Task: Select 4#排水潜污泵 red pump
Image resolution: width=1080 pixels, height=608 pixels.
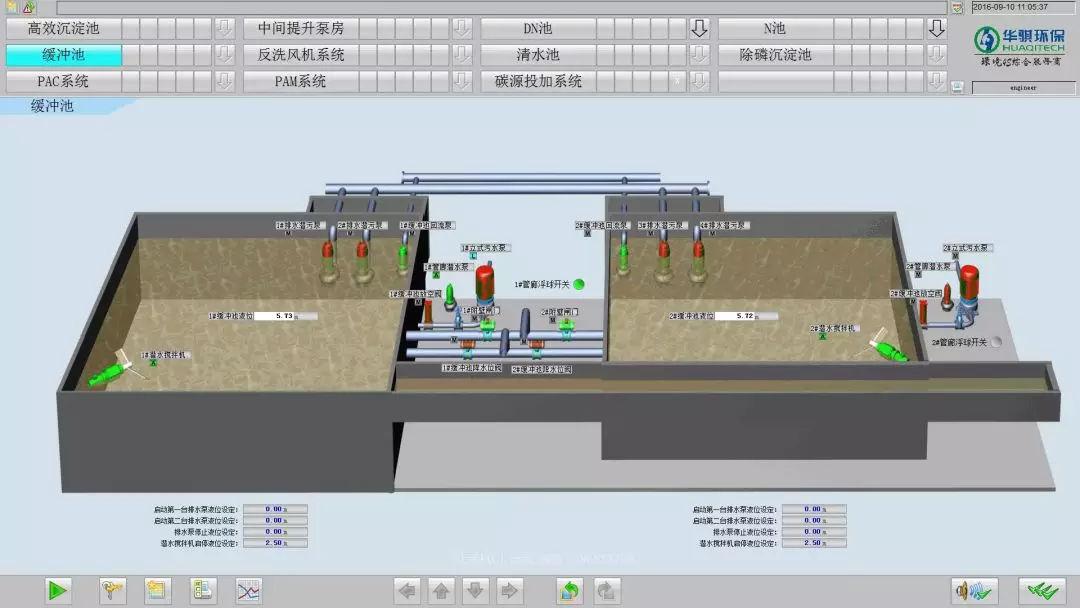Action: [698, 260]
